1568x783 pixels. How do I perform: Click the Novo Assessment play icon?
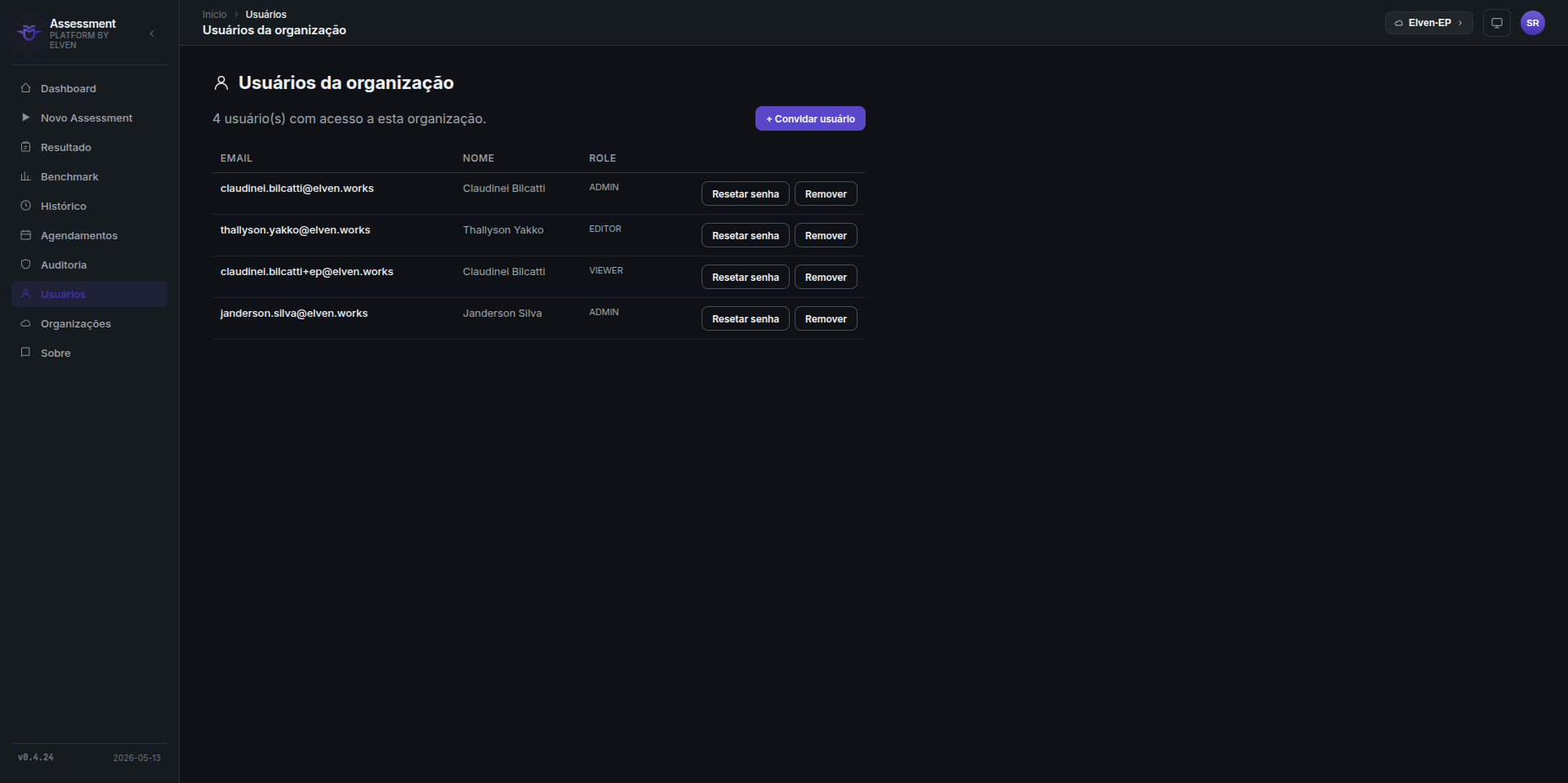[25, 118]
